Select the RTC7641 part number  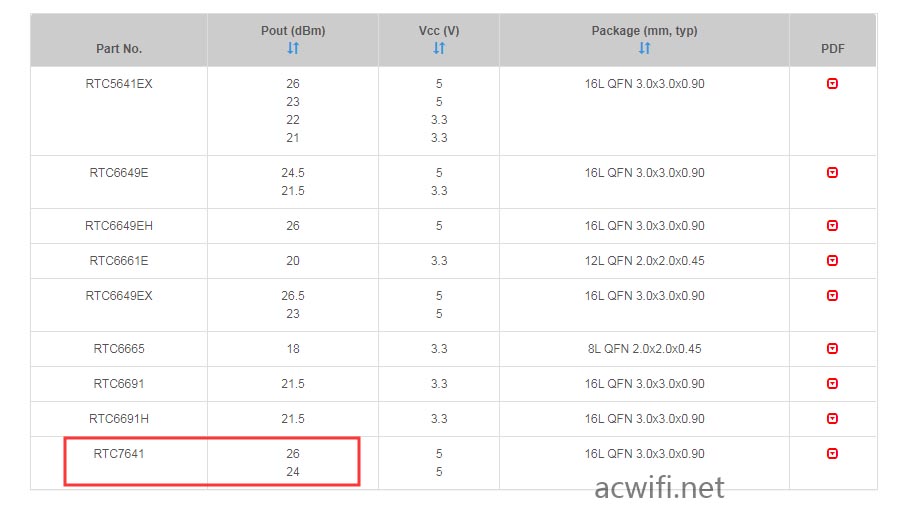[119, 454]
